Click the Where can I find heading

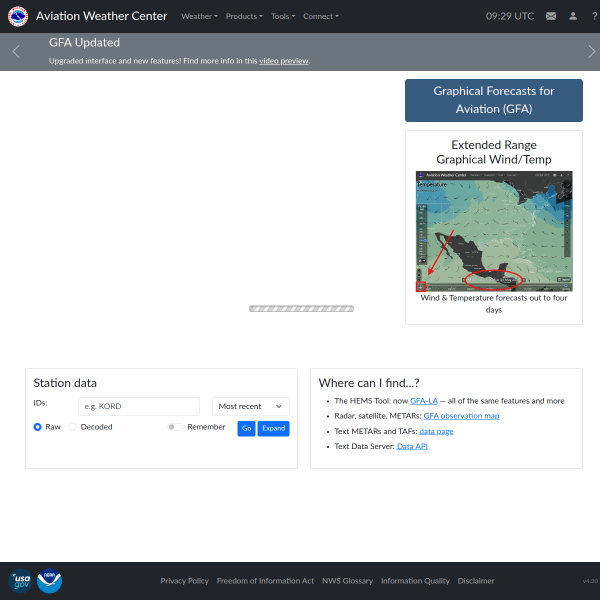coord(369,383)
